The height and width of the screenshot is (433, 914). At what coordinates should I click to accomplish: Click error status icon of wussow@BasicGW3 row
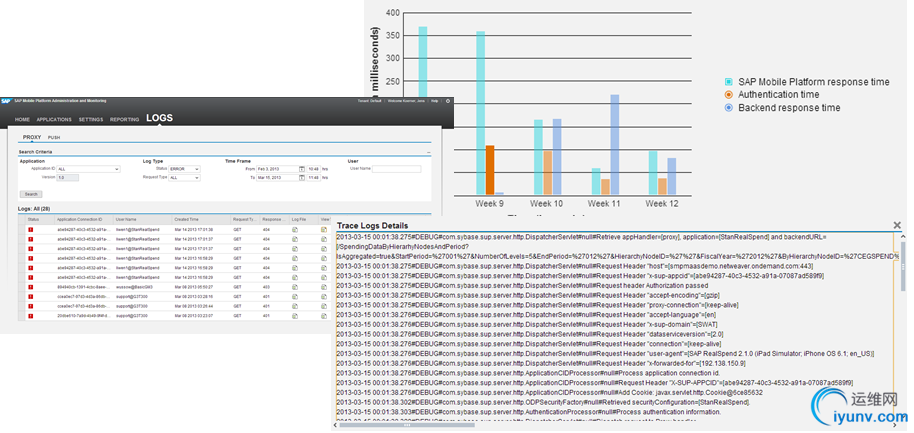[x=30, y=287]
